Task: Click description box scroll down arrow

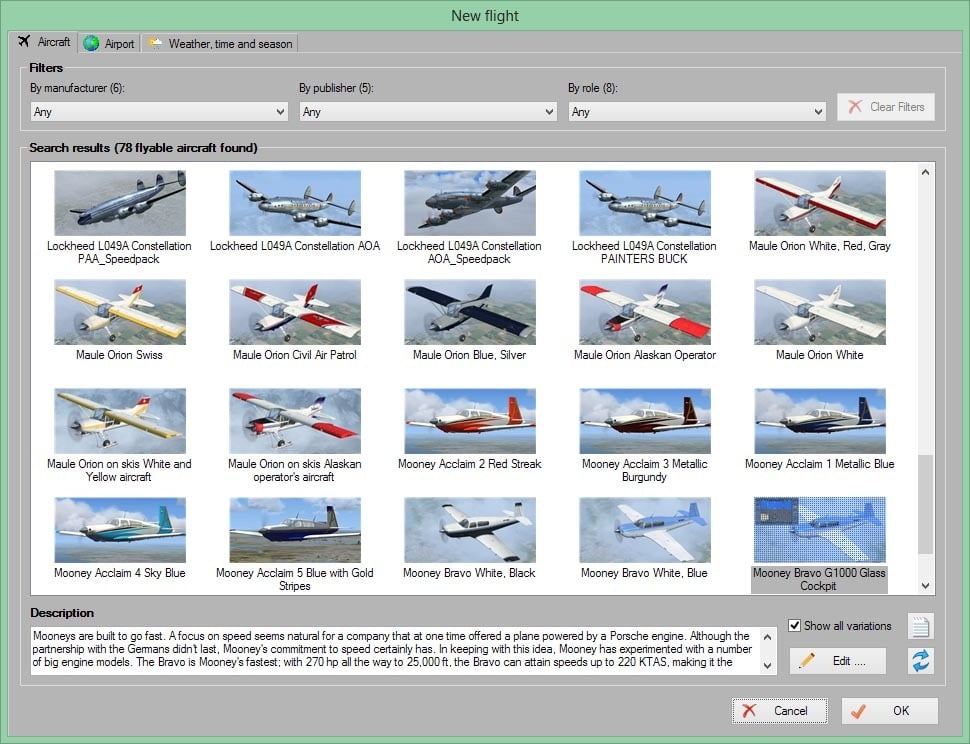Action: (768, 665)
